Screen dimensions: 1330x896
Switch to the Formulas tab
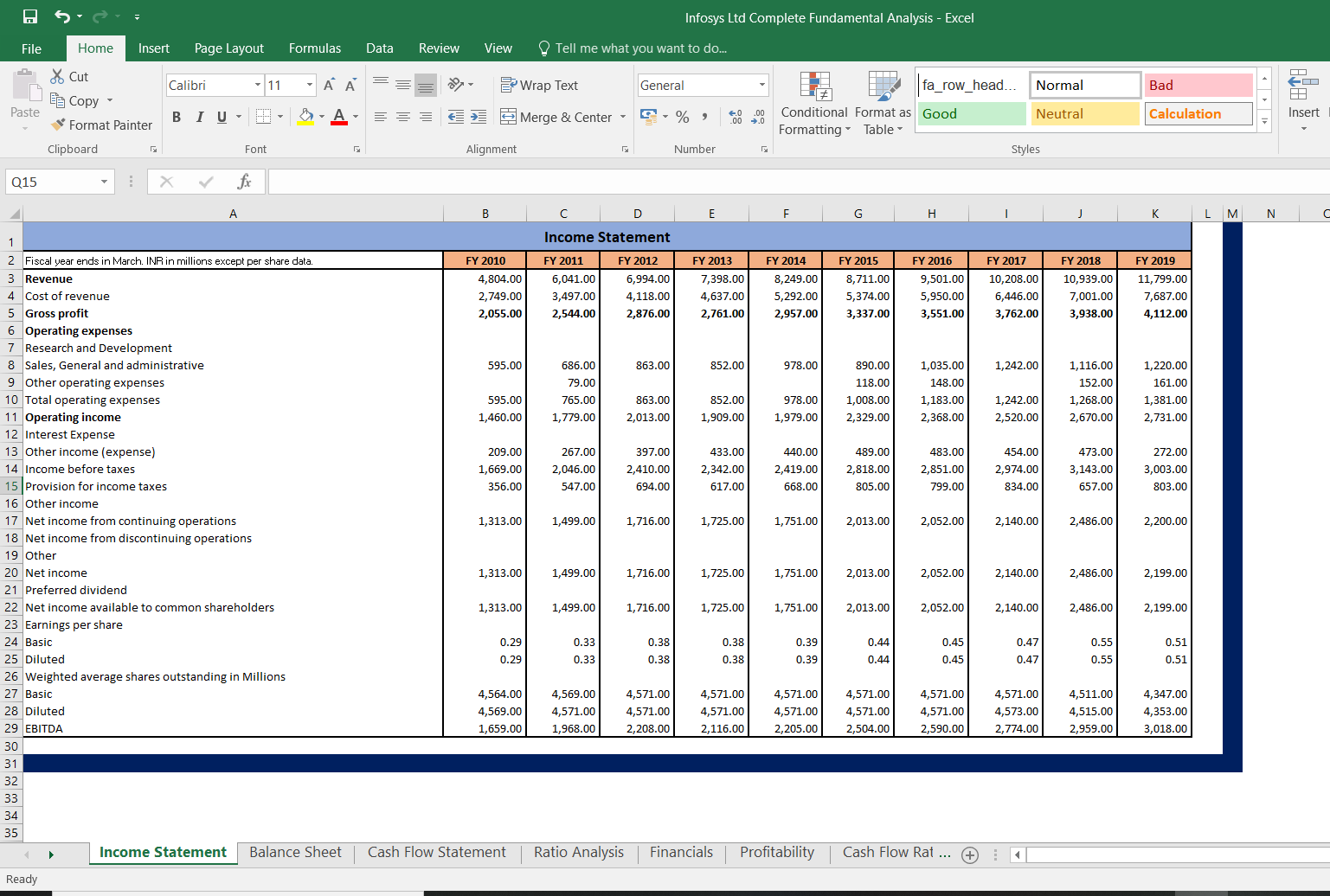[x=315, y=48]
